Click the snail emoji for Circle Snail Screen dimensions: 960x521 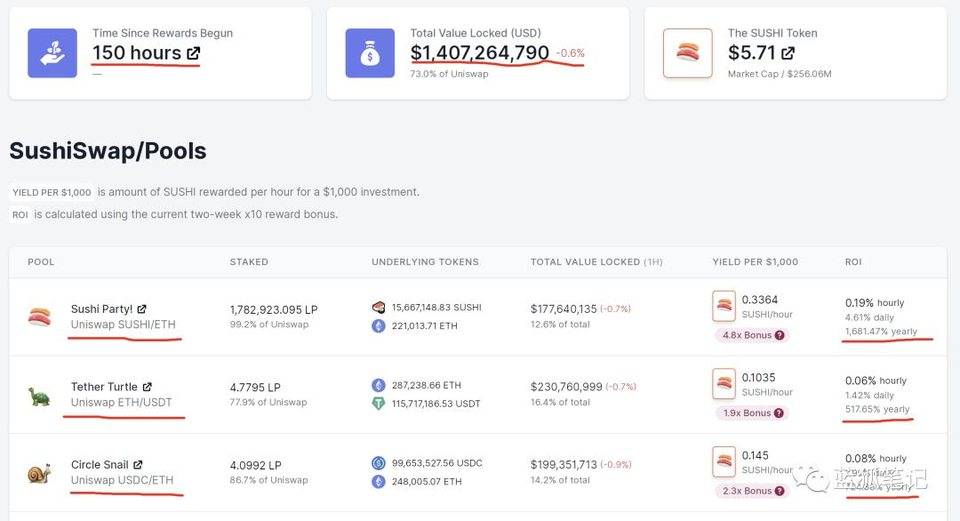pos(39,472)
